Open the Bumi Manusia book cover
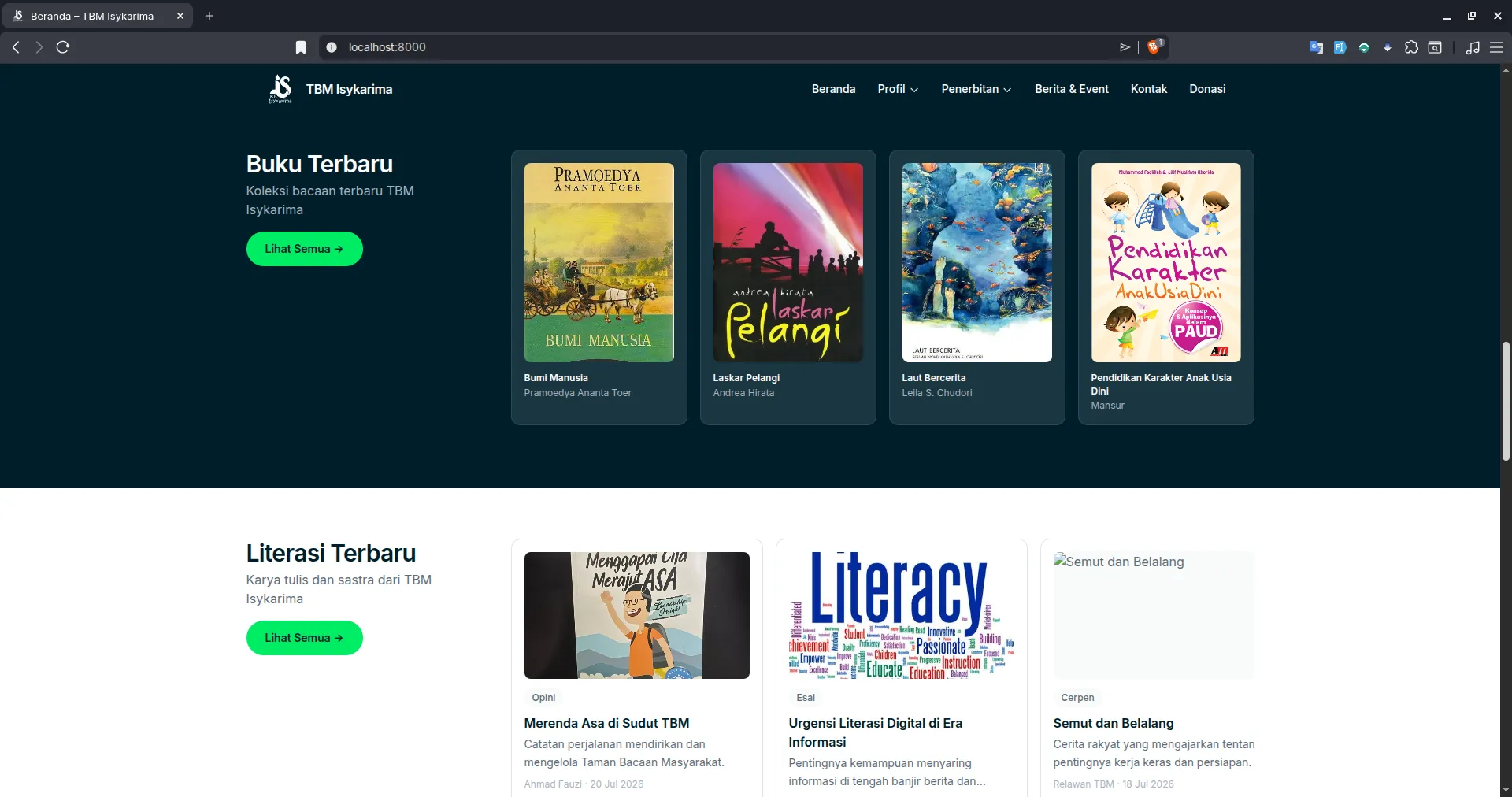1512x797 pixels. click(x=599, y=262)
